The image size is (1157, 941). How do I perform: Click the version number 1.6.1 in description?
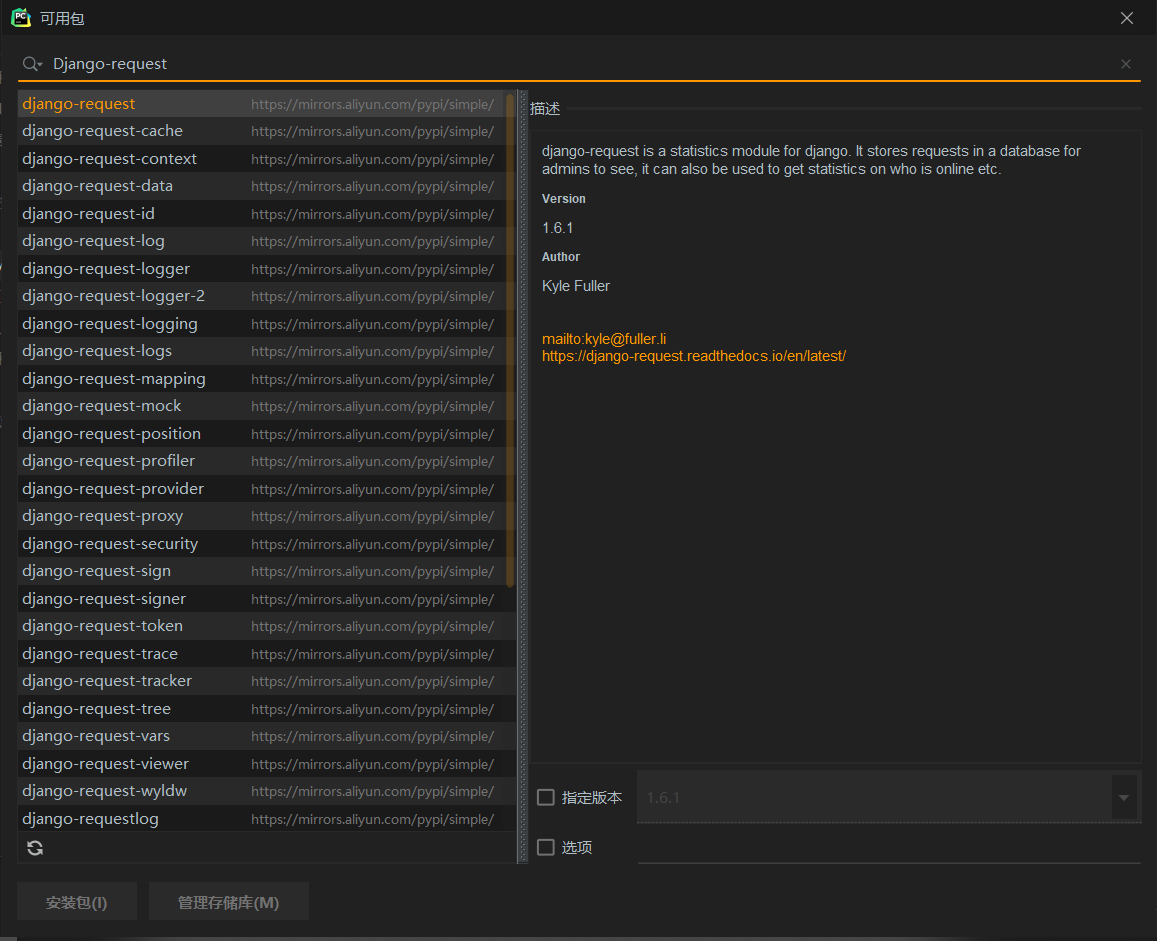pos(557,228)
